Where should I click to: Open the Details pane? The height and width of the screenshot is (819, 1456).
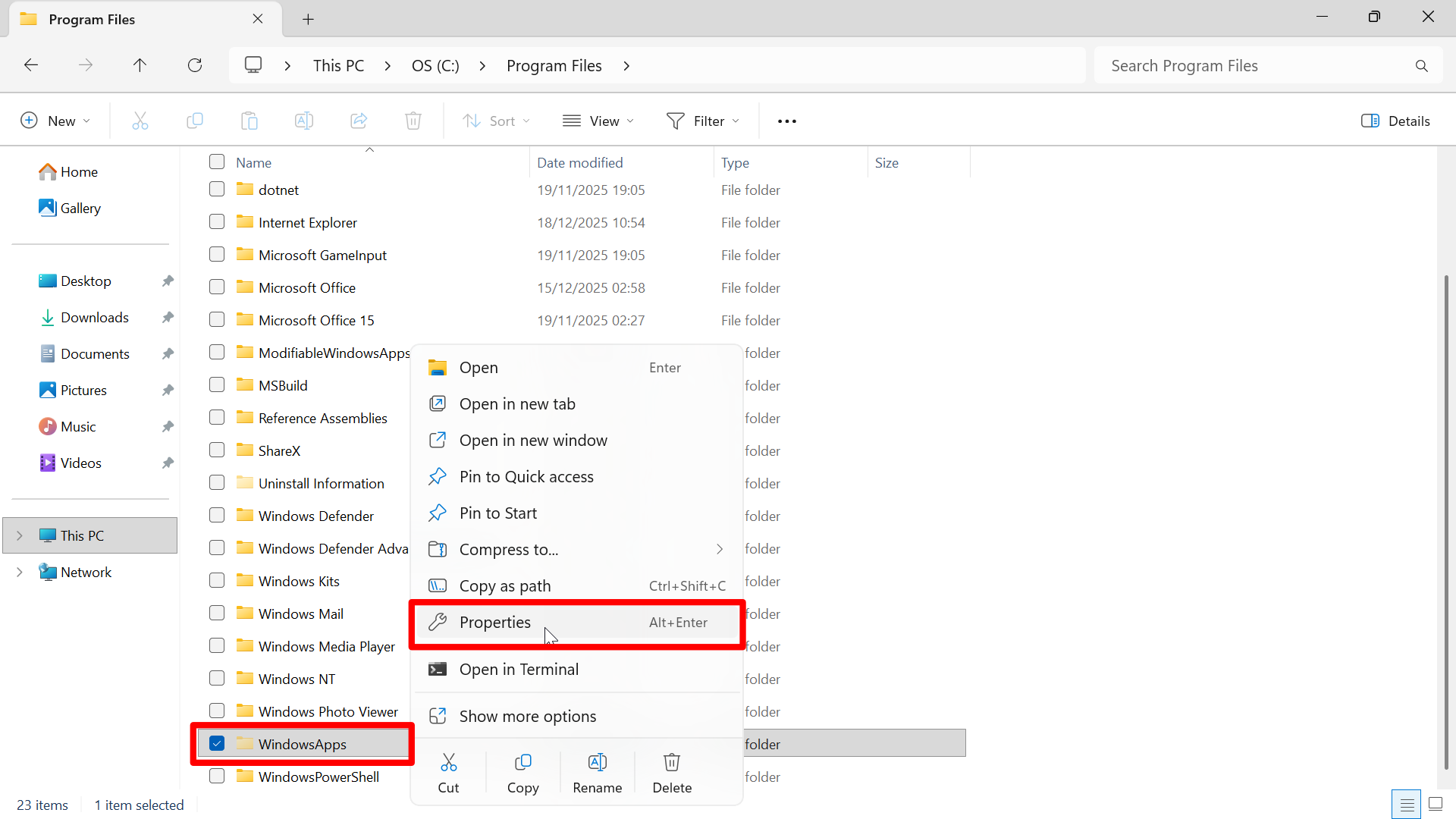(1395, 121)
